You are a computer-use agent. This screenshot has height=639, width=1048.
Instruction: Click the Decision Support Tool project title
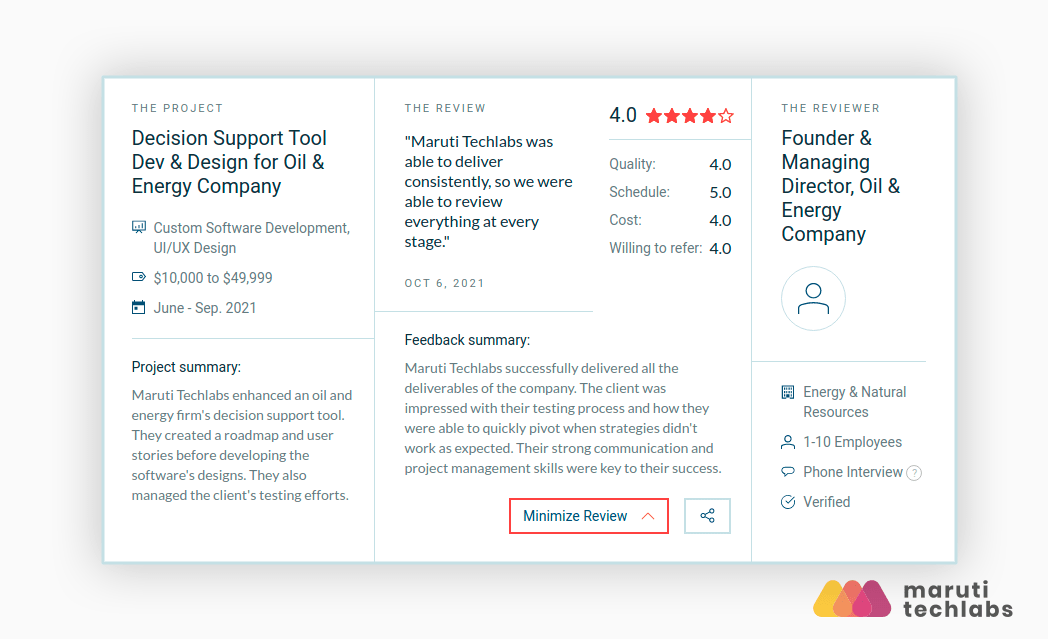click(x=229, y=162)
